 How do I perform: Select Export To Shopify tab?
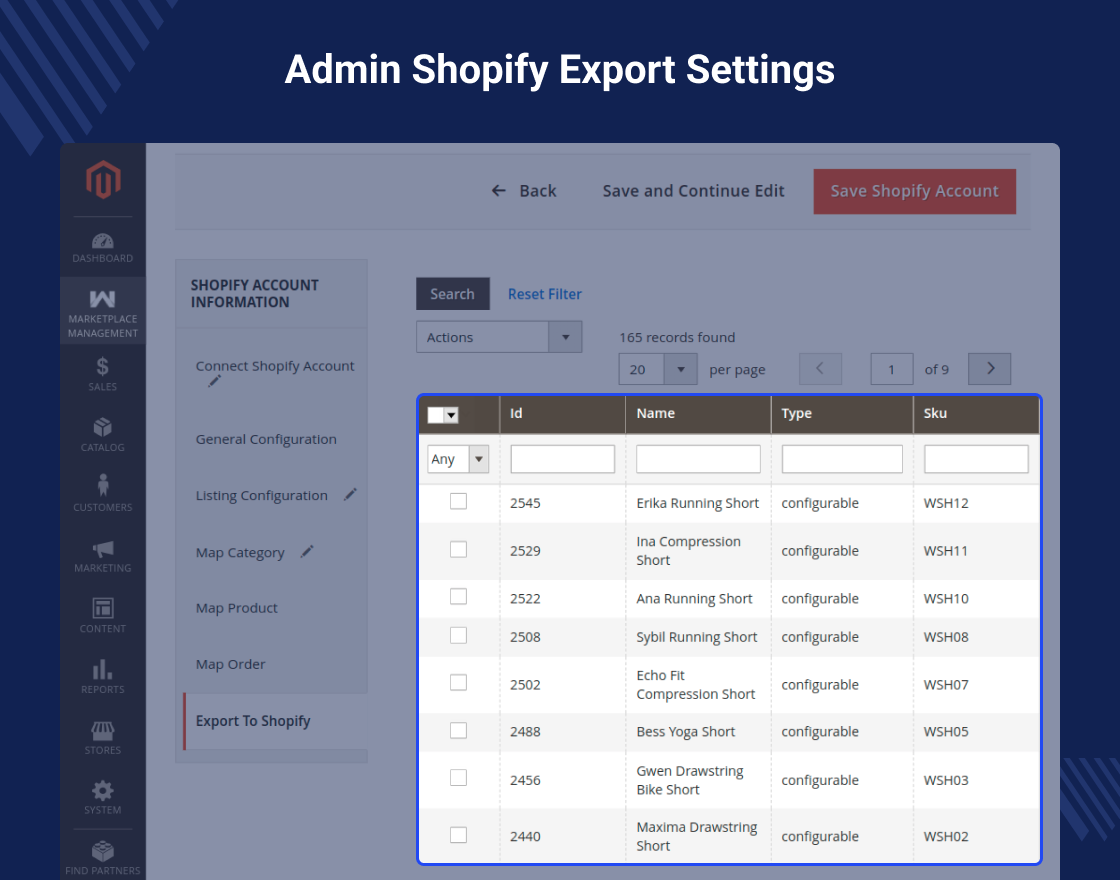click(276, 721)
